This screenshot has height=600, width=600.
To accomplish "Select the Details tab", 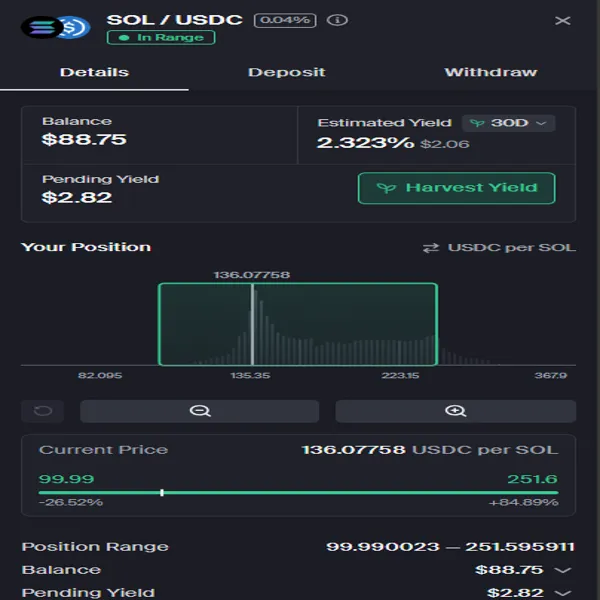I will (x=94, y=72).
